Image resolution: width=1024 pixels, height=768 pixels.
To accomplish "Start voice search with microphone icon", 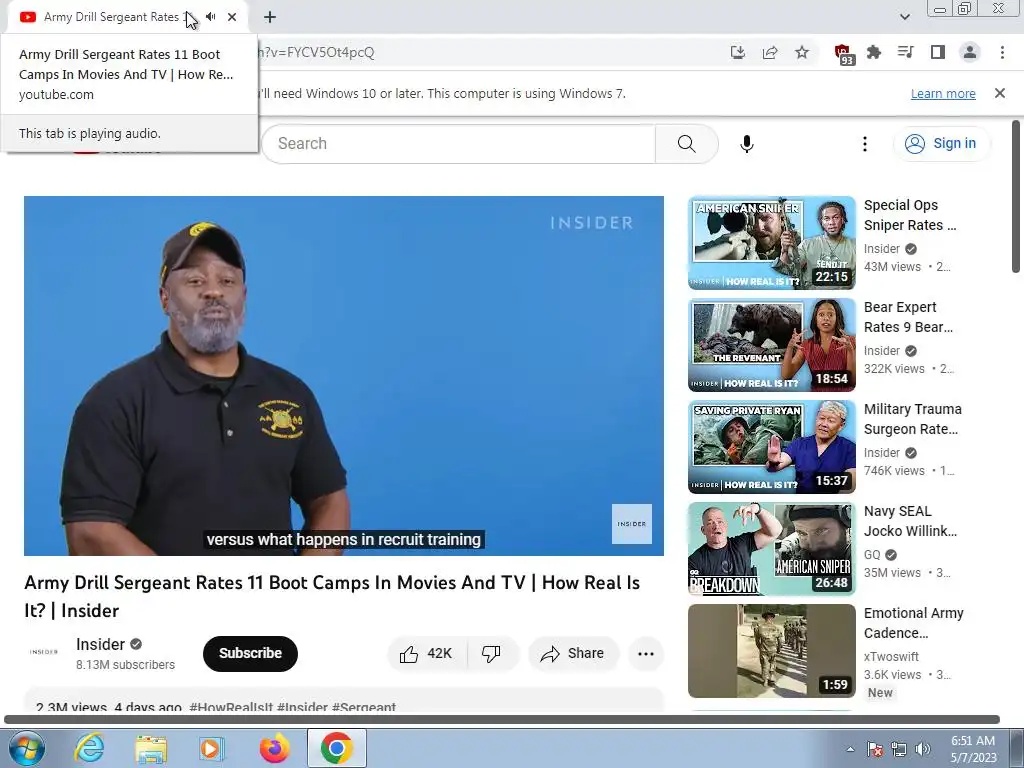I will tap(747, 144).
